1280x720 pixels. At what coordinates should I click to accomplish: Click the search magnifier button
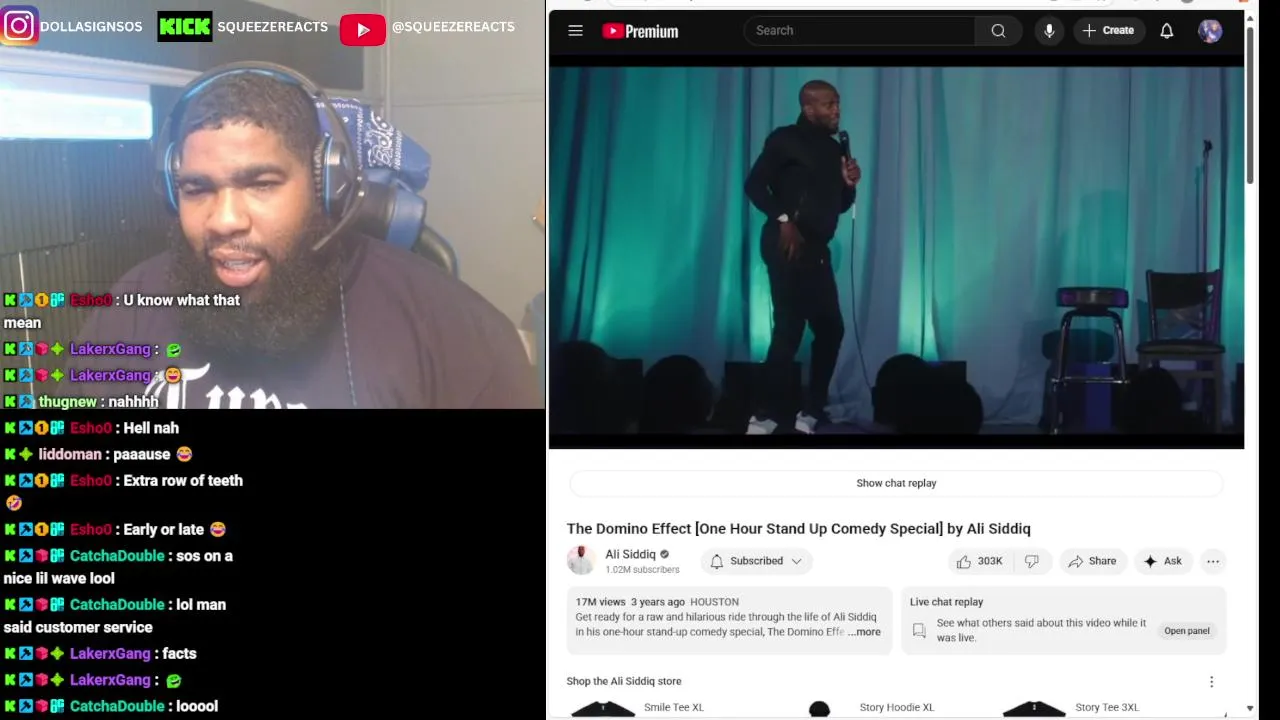point(998,31)
